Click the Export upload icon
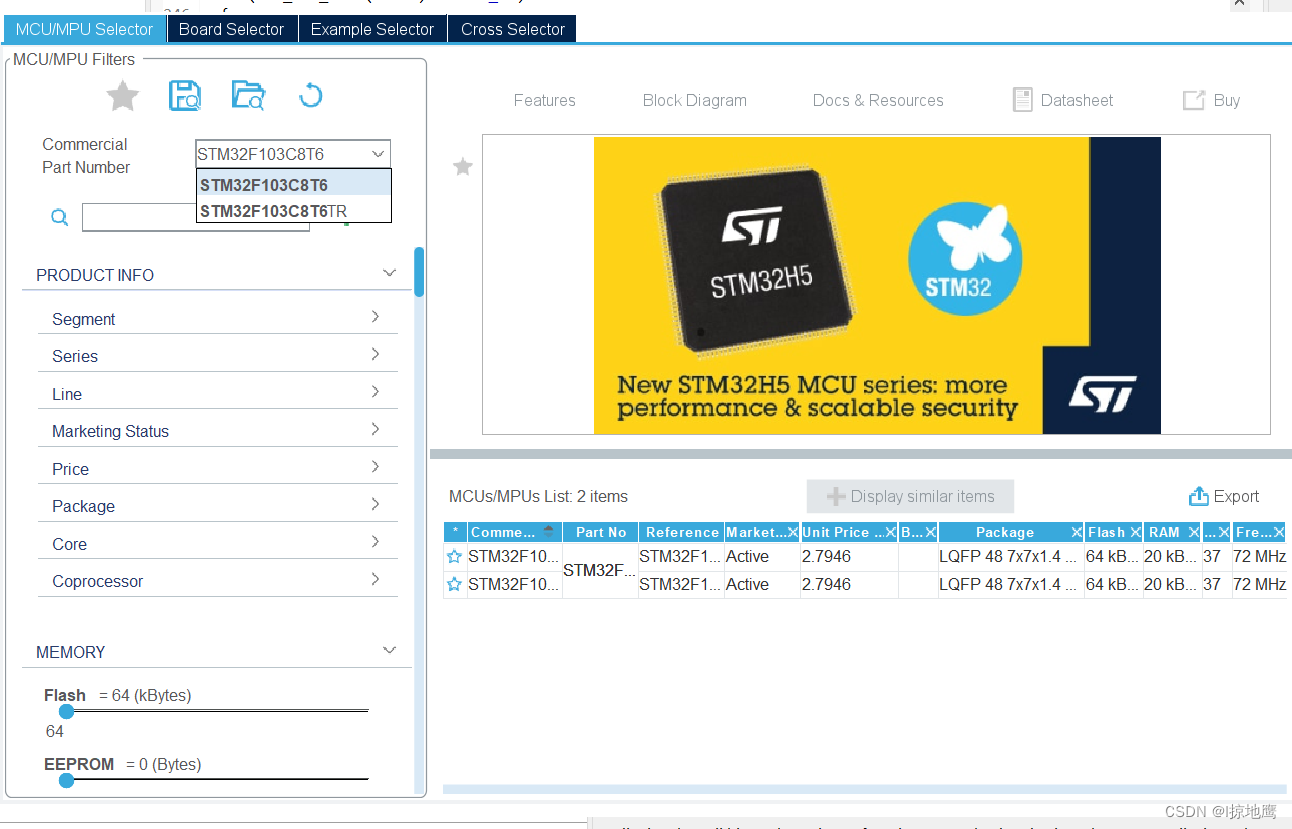This screenshot has width=1292, height=829. point(1199,496)
